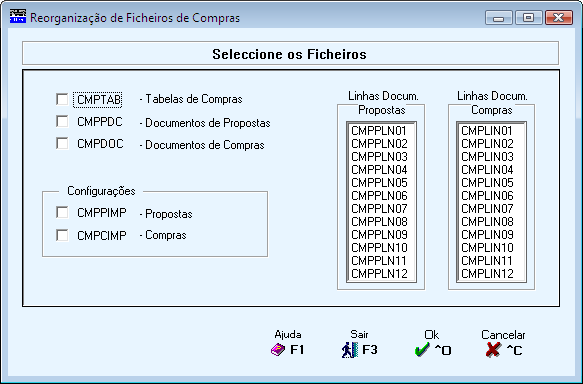Viewport: 583px width, 384px height.
Task: Confirm with the green Ok checkmark icon
Action: pos(422,350)
